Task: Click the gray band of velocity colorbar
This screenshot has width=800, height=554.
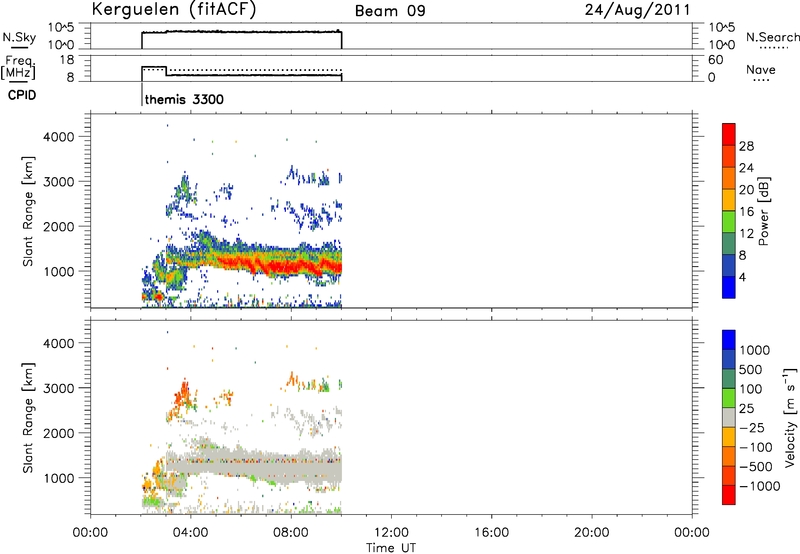Action: coord(729,417)
